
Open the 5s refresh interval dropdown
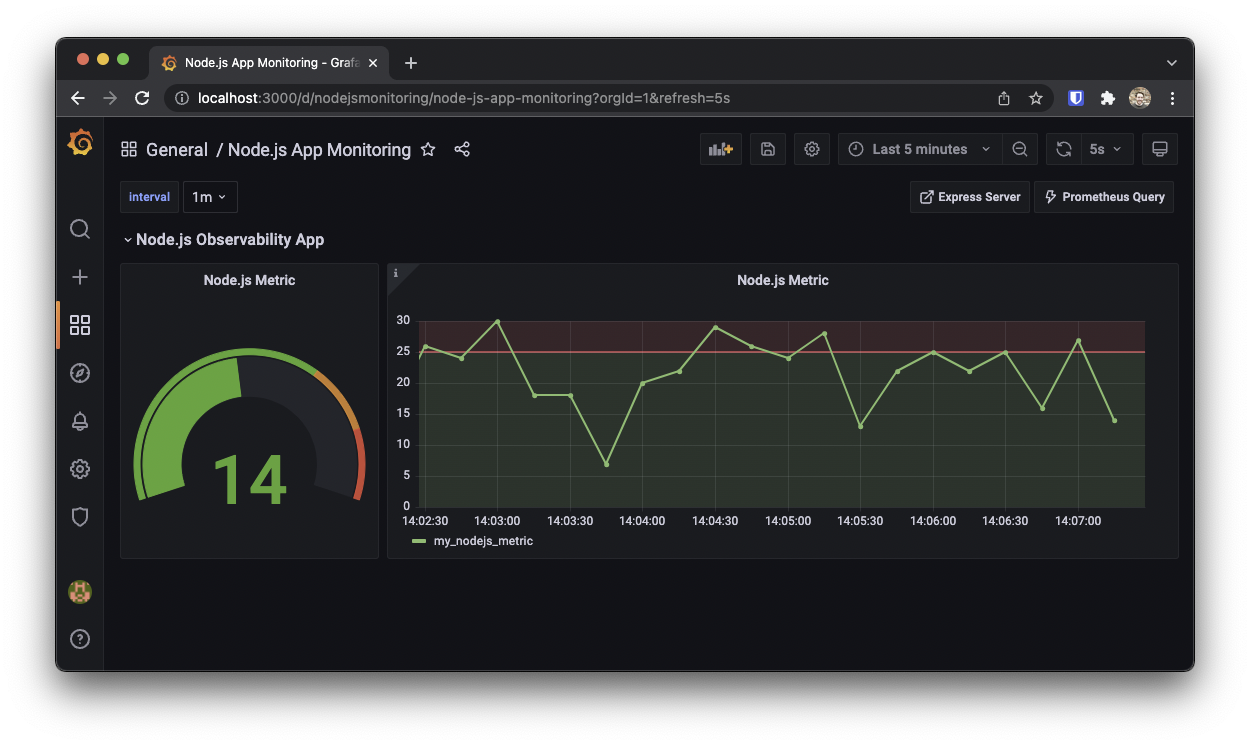(1106, 149)
